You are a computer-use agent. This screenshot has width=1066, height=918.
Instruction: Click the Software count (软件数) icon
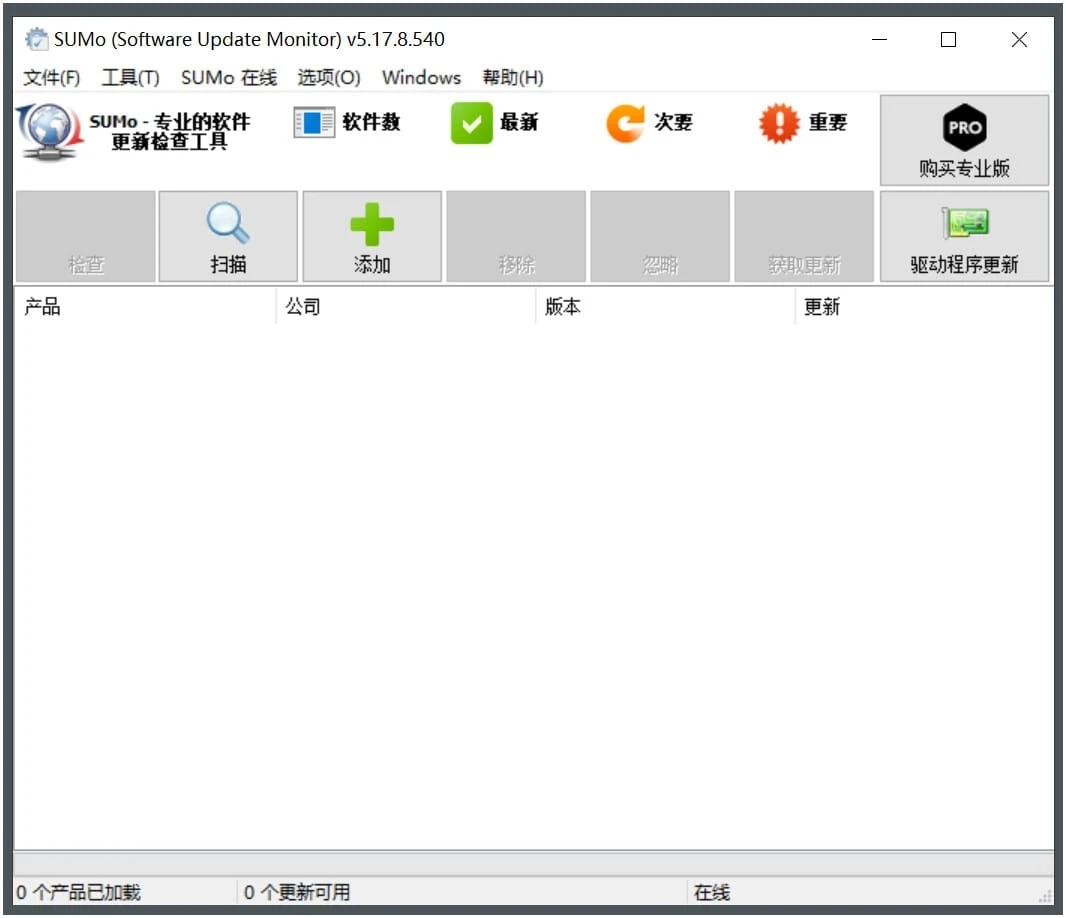[314, 123]
